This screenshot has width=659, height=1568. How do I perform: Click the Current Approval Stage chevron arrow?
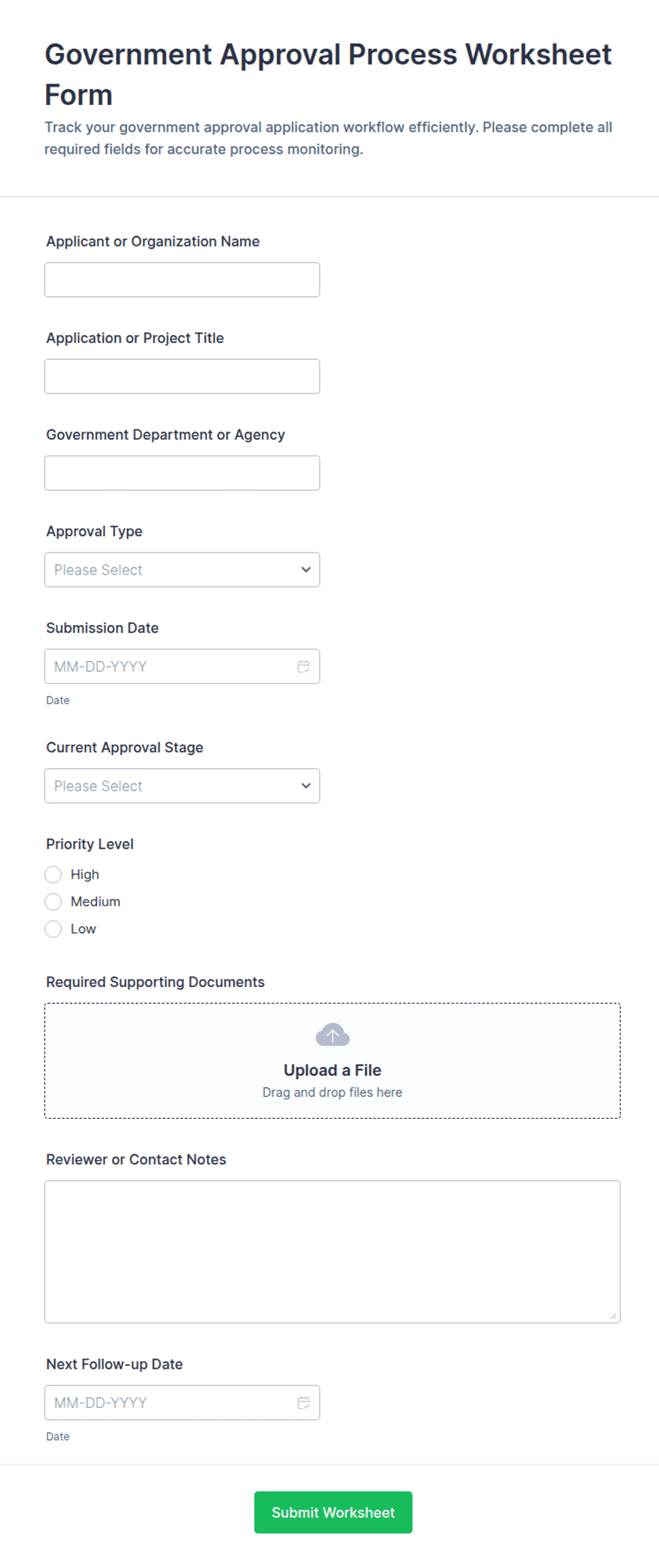point(306,786)
